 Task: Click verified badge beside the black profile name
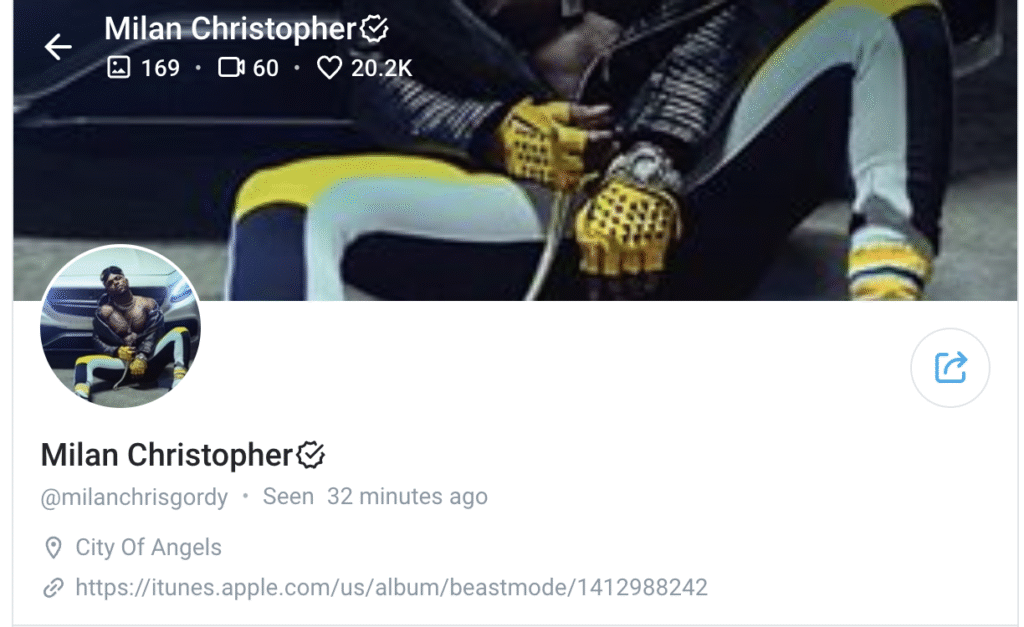tap(310, 455)
